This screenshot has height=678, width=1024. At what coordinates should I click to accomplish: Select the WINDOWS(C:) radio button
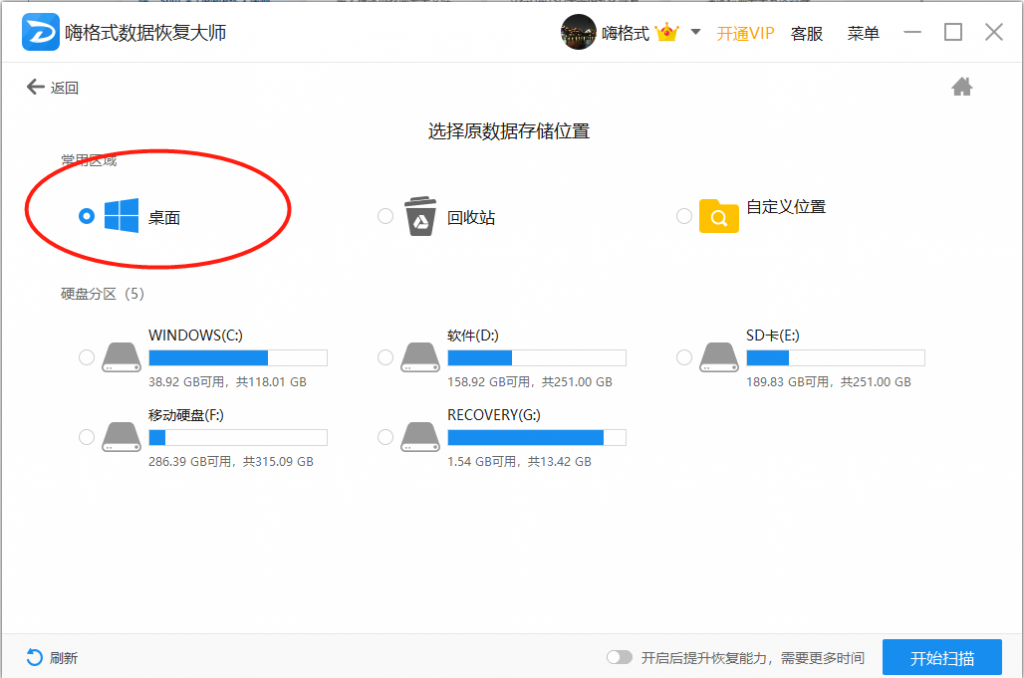(x=86, y=357)
